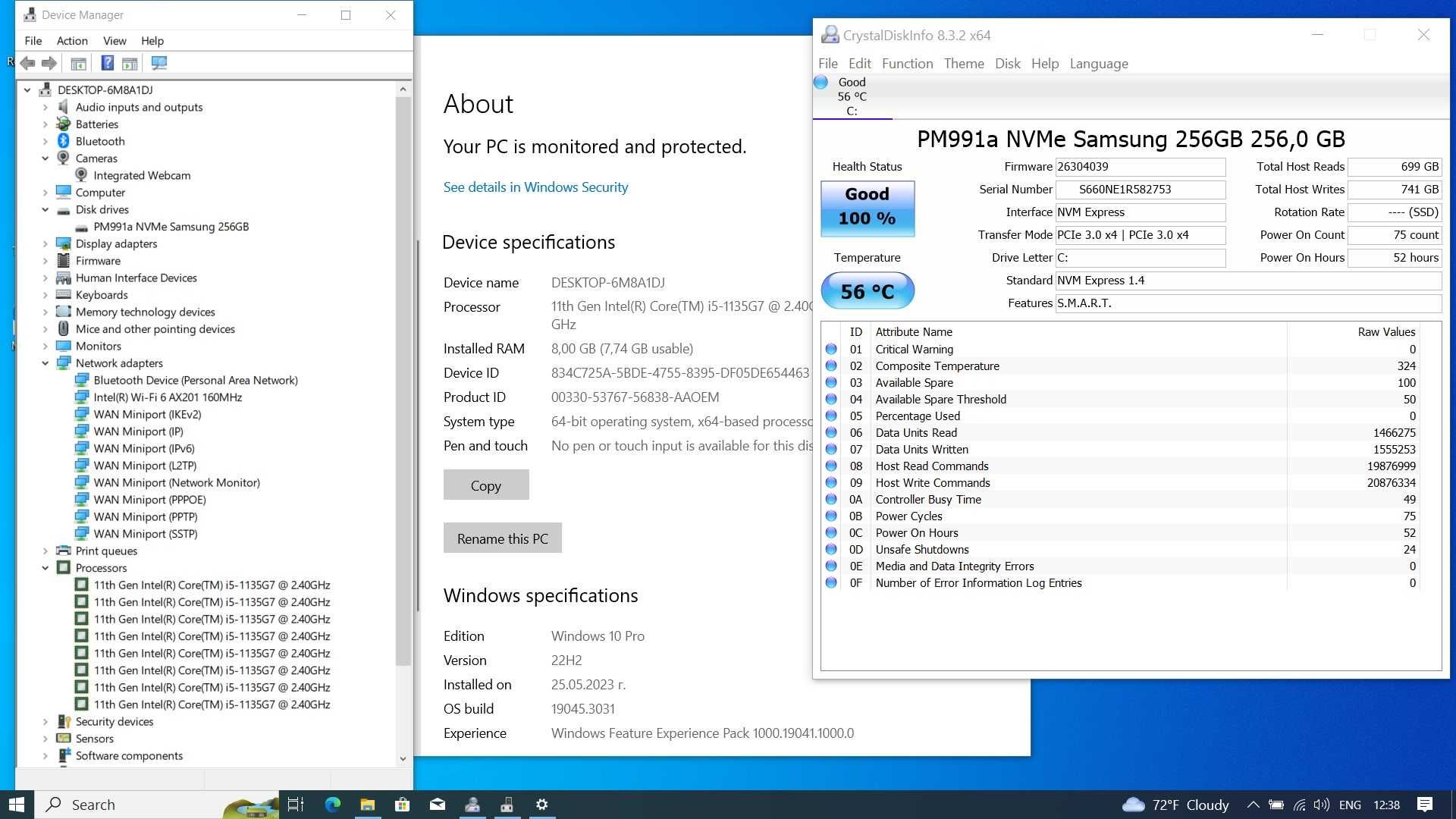Open the File menu in Device Manager

33,41
